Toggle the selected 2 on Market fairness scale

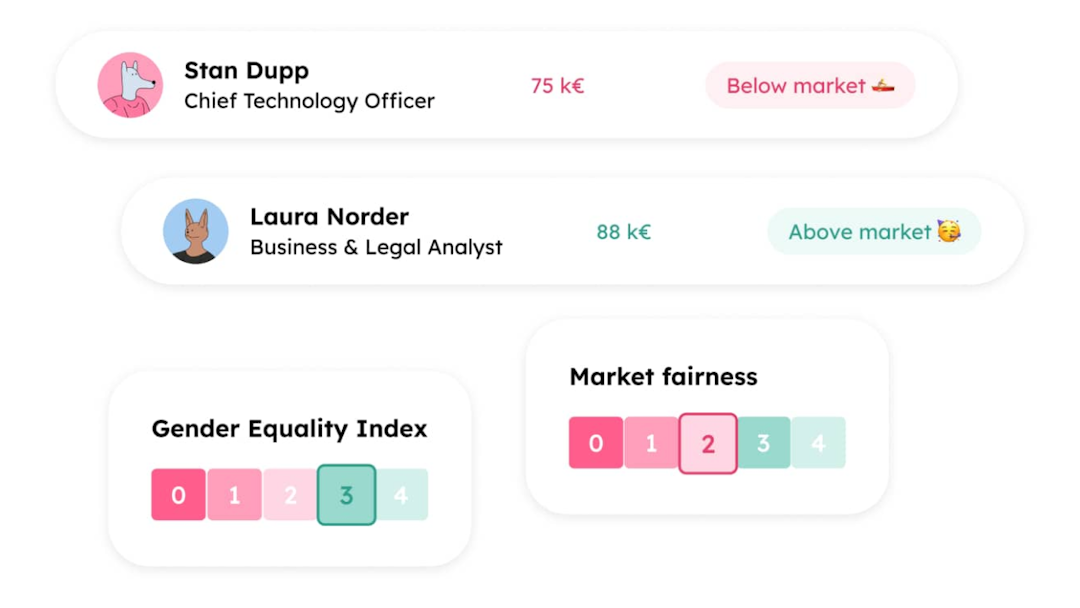pos(708,443)
